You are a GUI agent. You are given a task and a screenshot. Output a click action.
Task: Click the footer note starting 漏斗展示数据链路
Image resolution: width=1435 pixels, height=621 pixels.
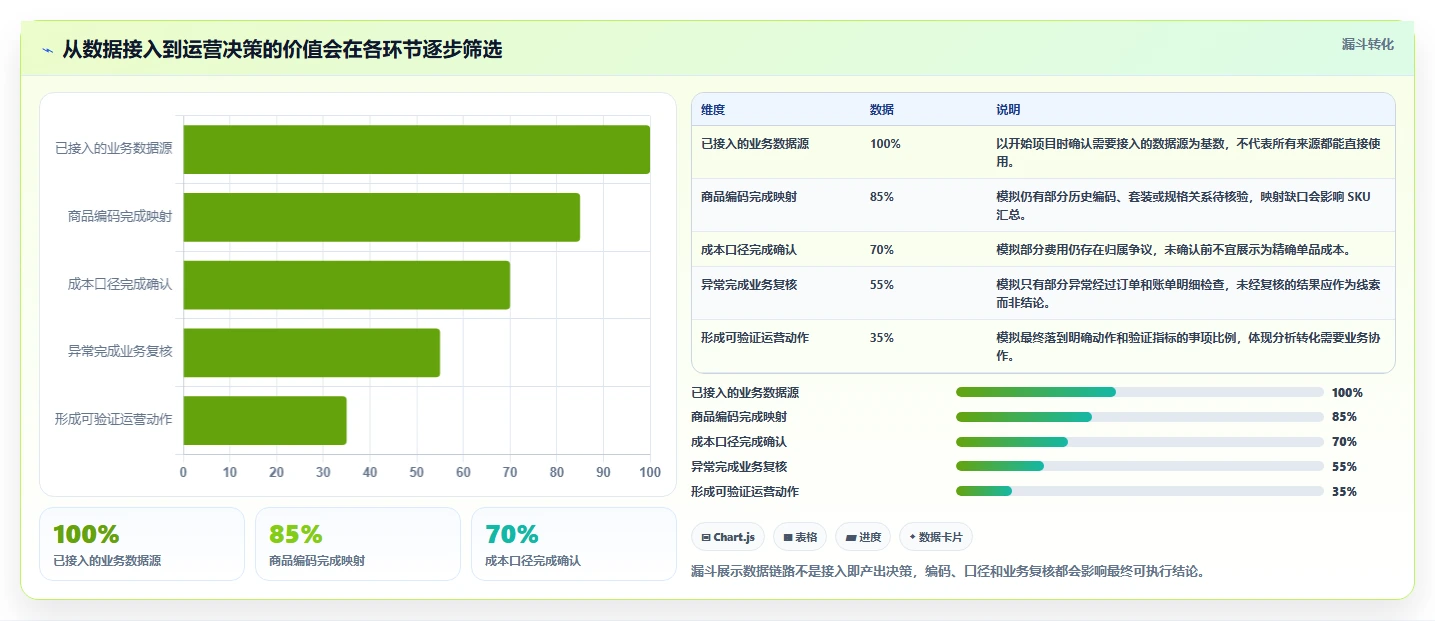coord(948,572)
